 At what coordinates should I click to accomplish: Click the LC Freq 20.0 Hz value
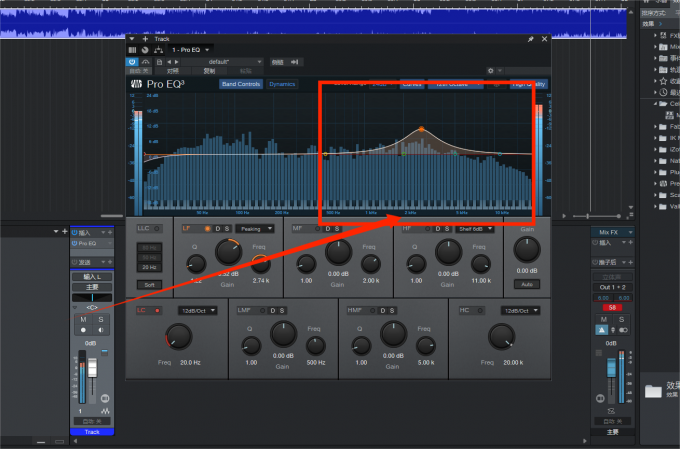coord(190,362)
